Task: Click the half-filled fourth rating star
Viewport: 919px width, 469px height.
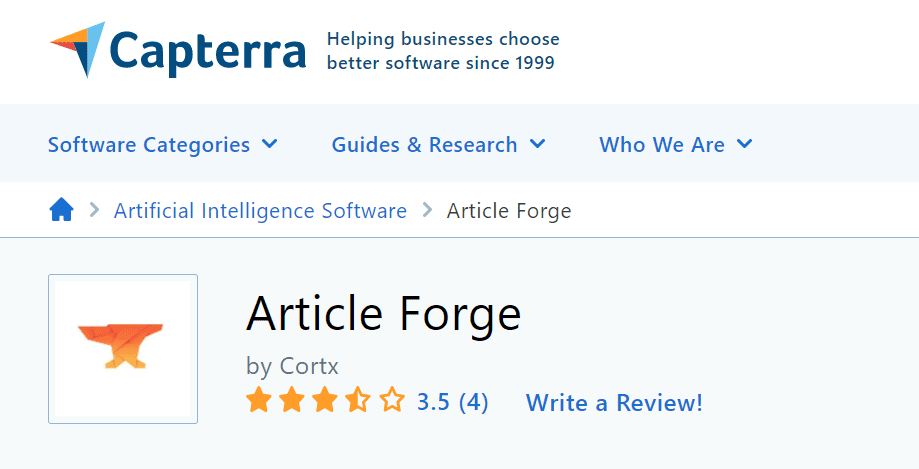Action: point(358,400)
